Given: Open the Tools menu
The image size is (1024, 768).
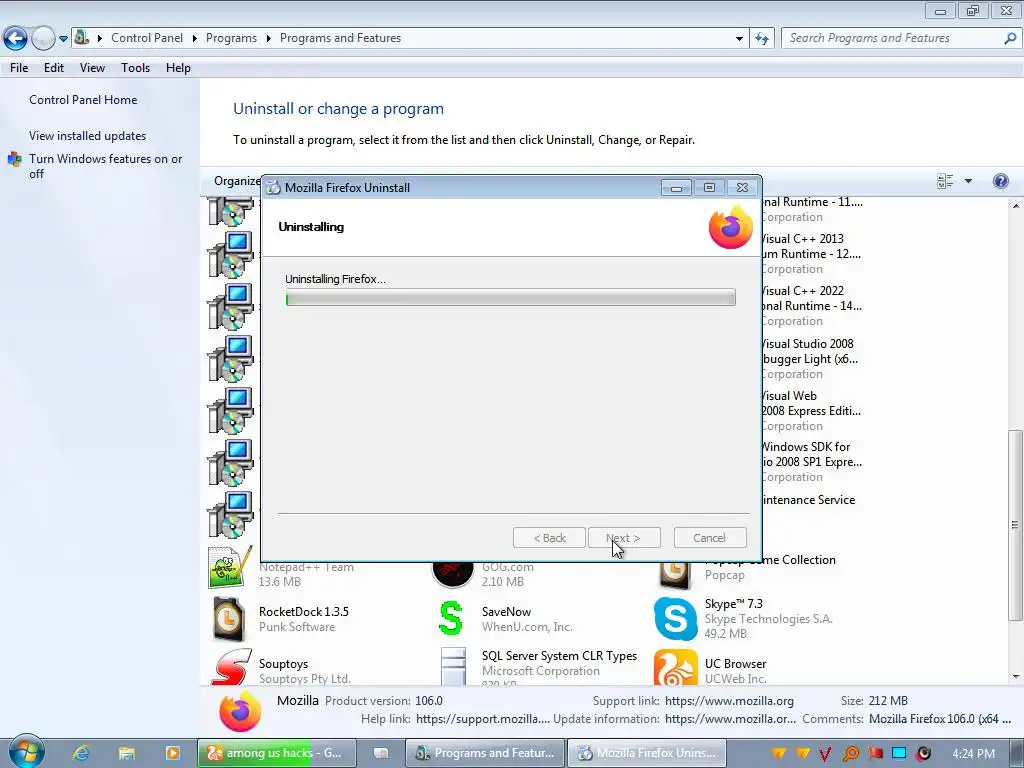Looking at the screenshot, I should click(x=135, y=68).
